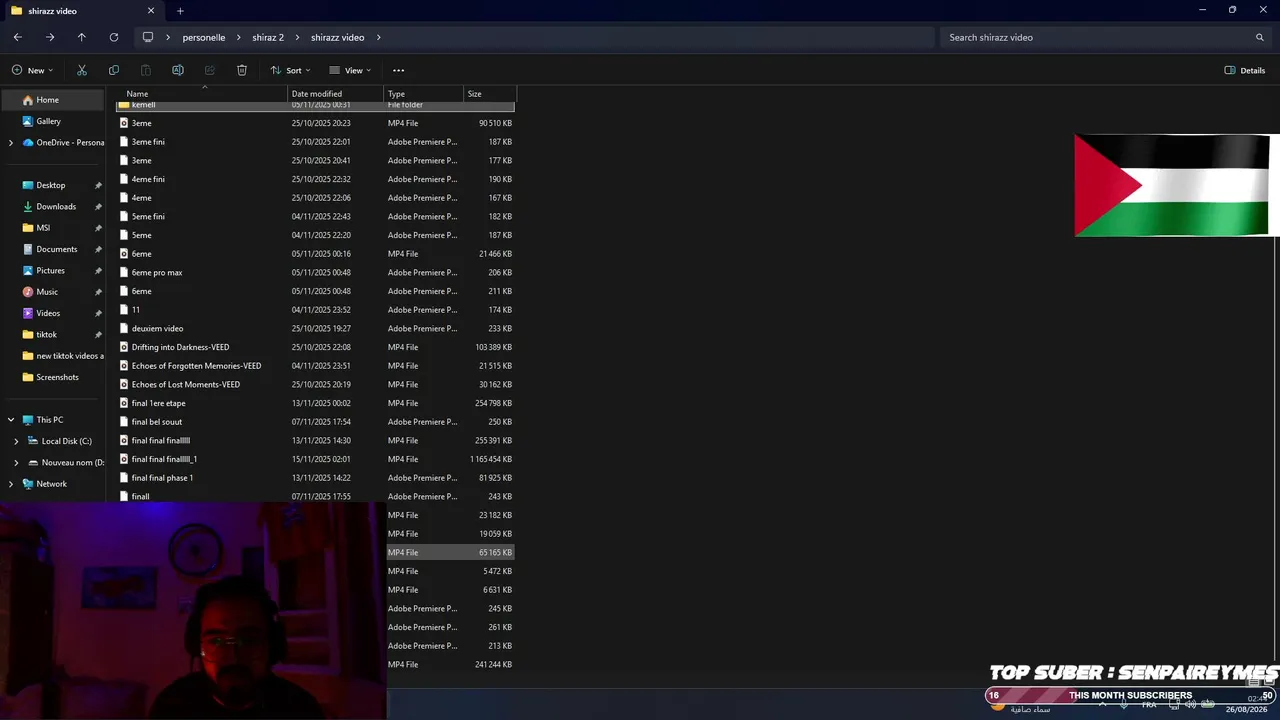This screenshot has width=1280, height=720.
Task: Click the search magnifier icon
Action: [1260, 37]
